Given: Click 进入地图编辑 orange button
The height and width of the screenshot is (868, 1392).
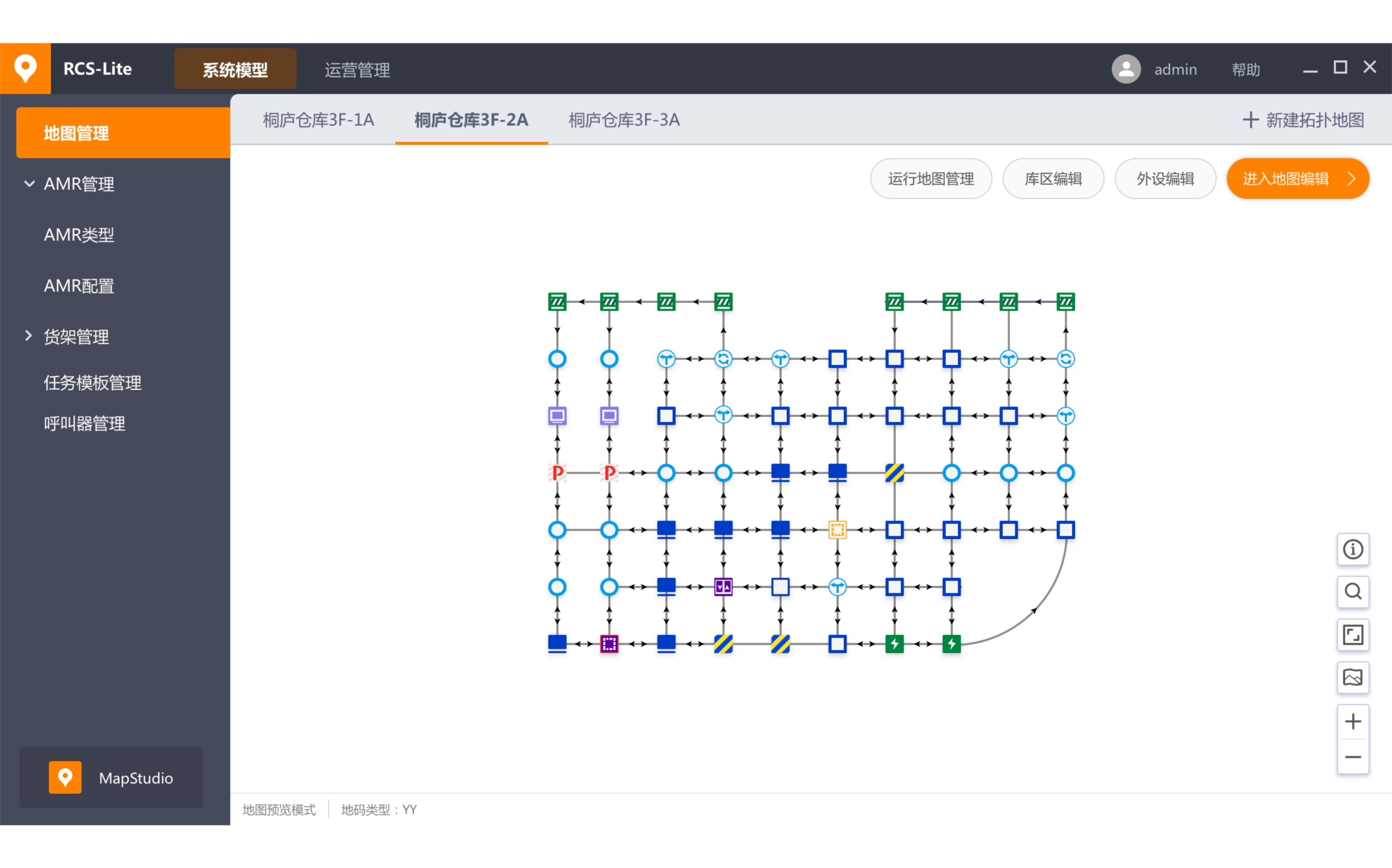Looking at the screenshot, I should click(x=1298, y=178).
